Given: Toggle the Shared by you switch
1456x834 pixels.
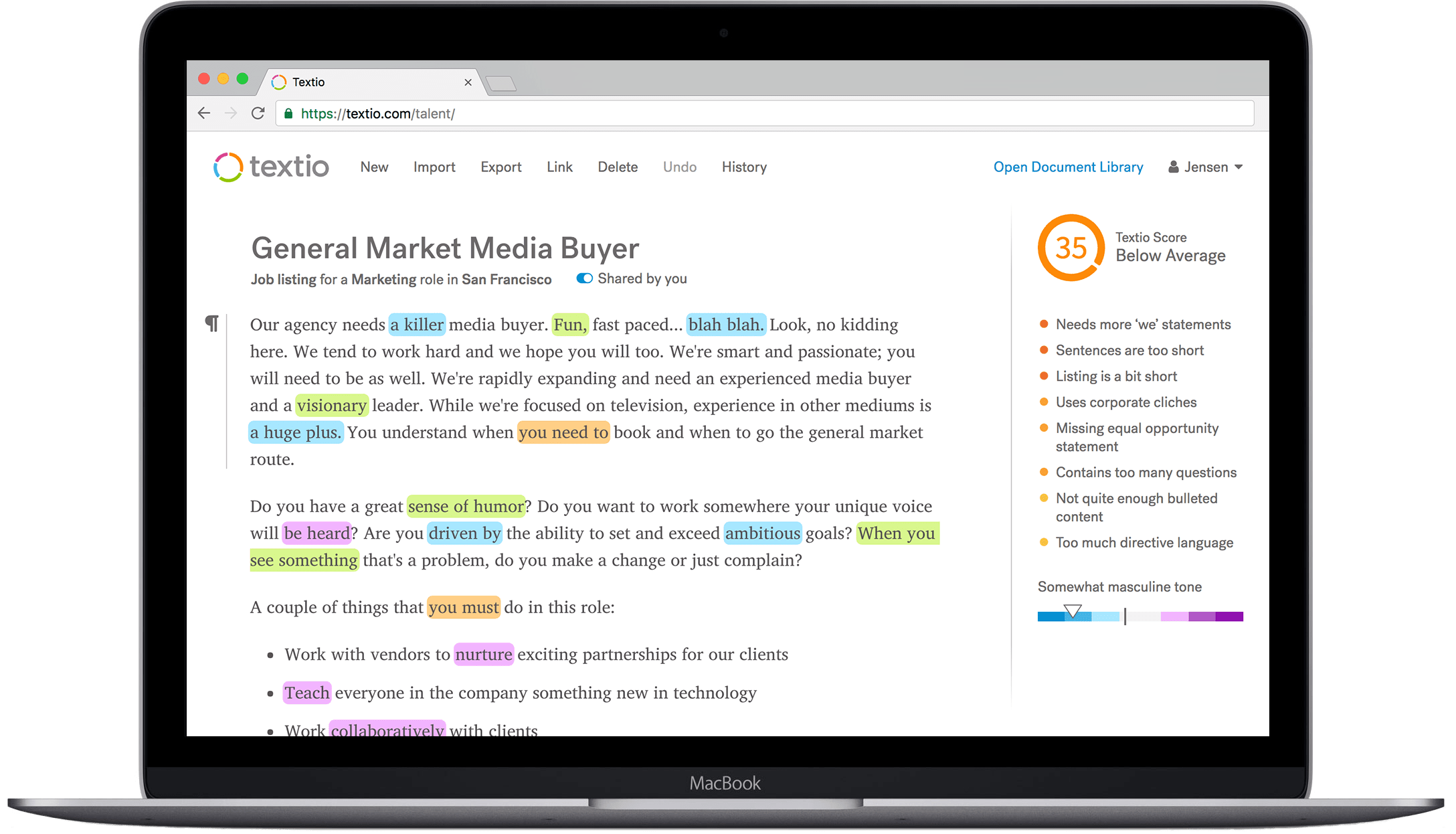Looking at the screenshot, I should [584, 278].
